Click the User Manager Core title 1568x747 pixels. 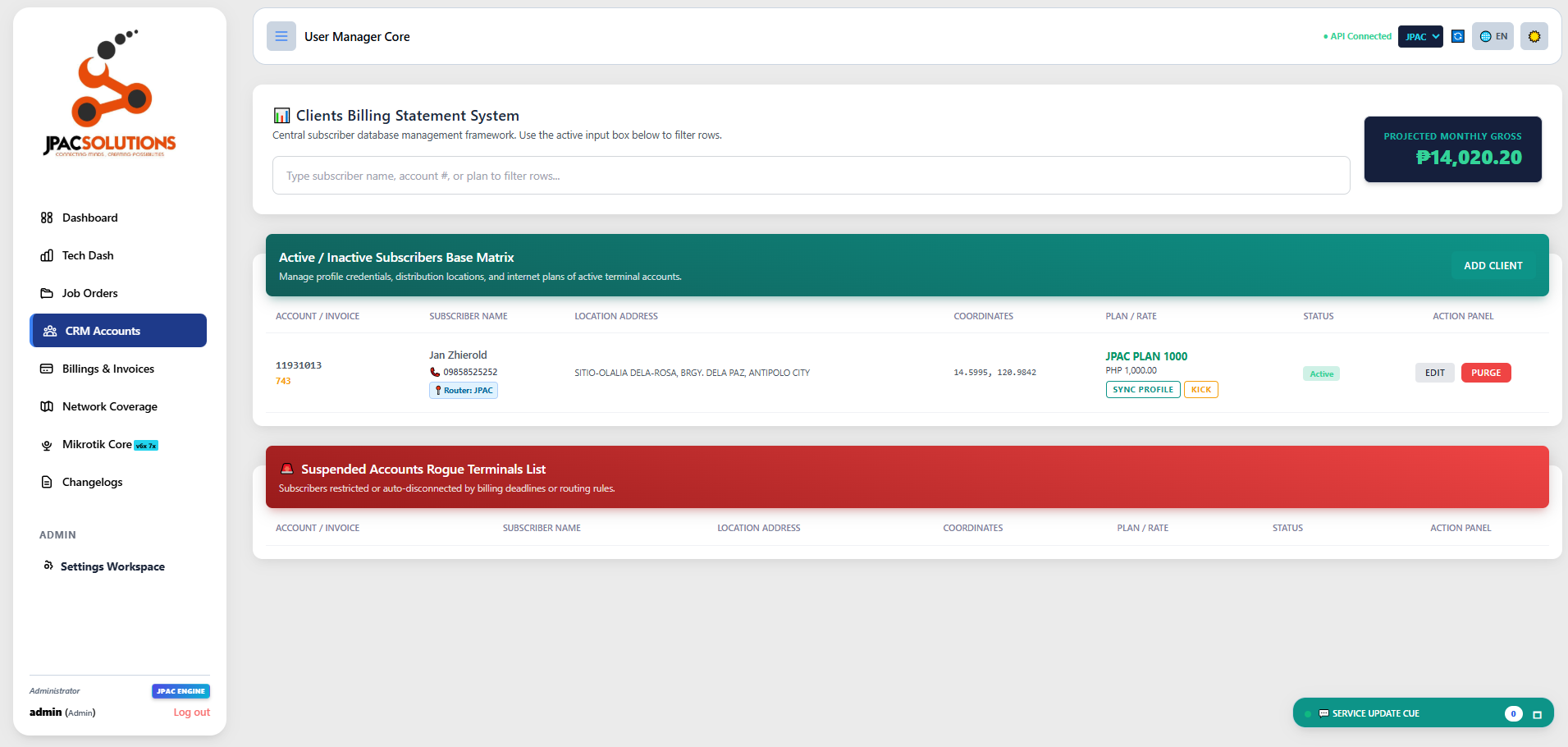point(357,37)
